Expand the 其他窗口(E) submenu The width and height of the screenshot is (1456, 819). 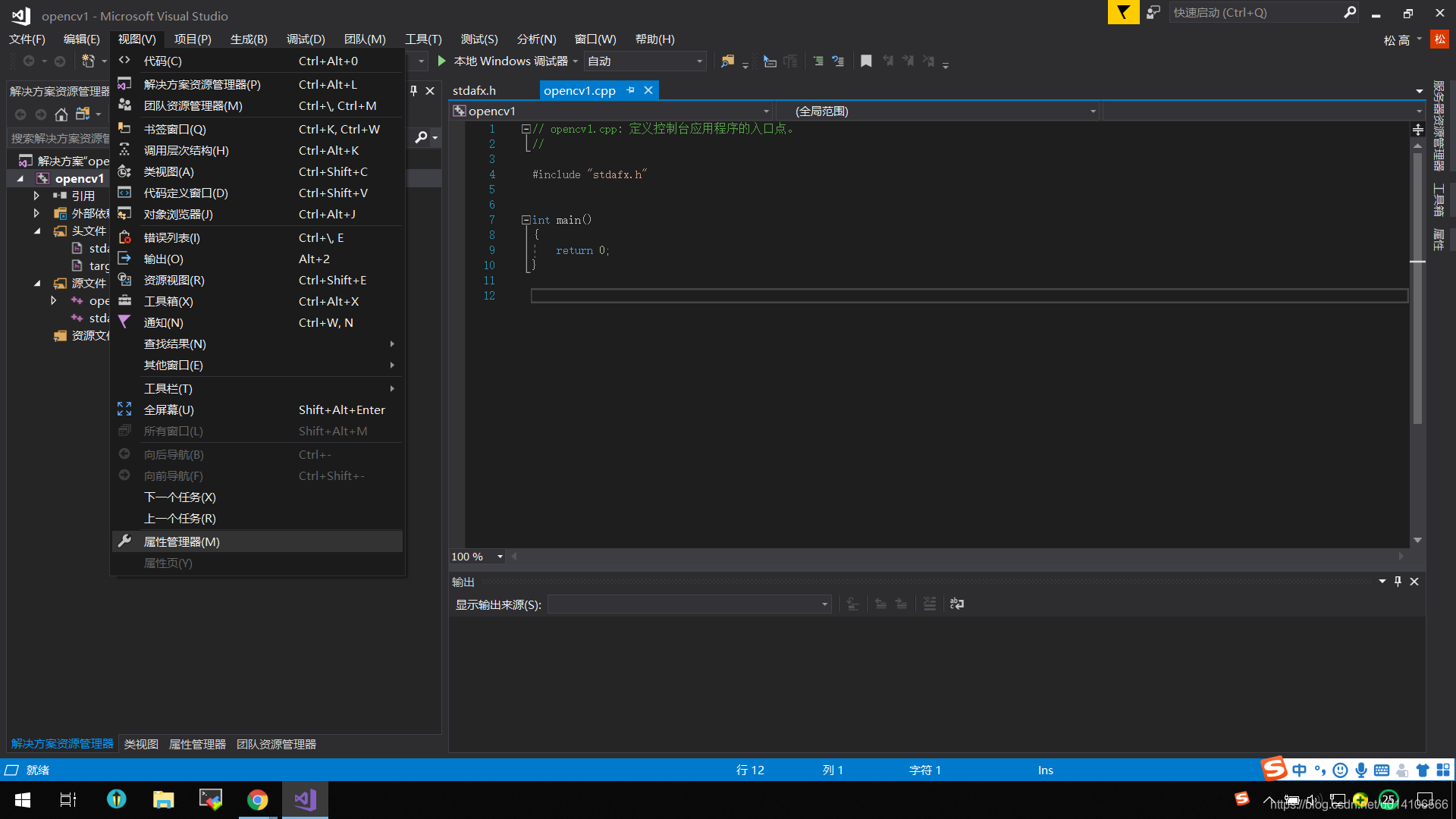[257, 365]
